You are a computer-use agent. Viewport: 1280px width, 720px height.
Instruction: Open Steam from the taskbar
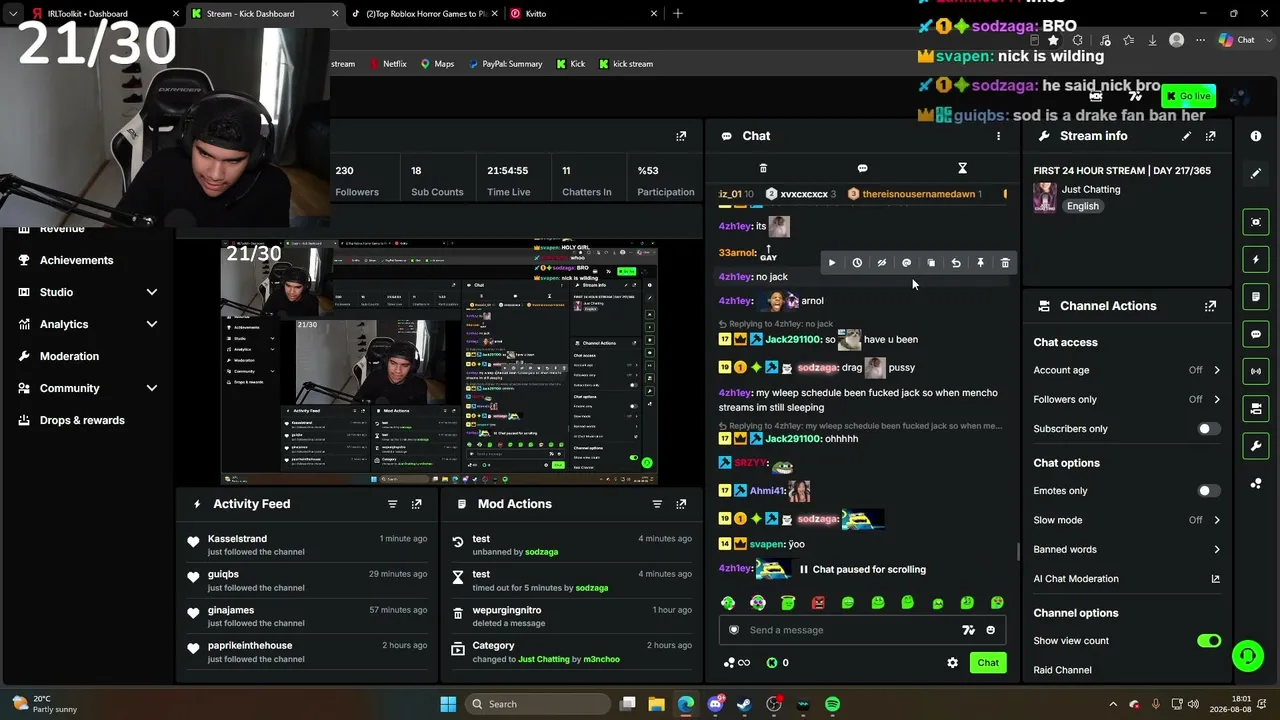[744, 704]
